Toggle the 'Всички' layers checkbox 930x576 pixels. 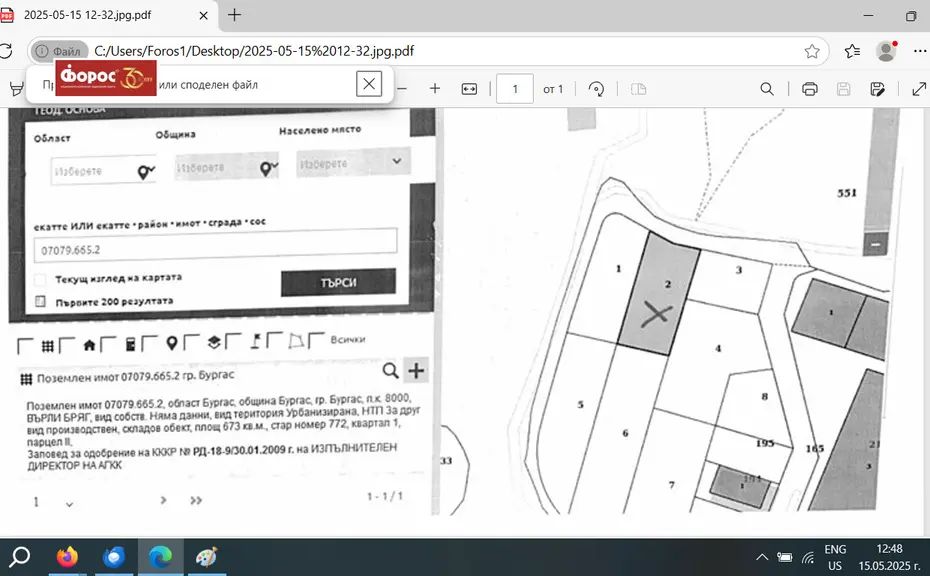point(316,342)
